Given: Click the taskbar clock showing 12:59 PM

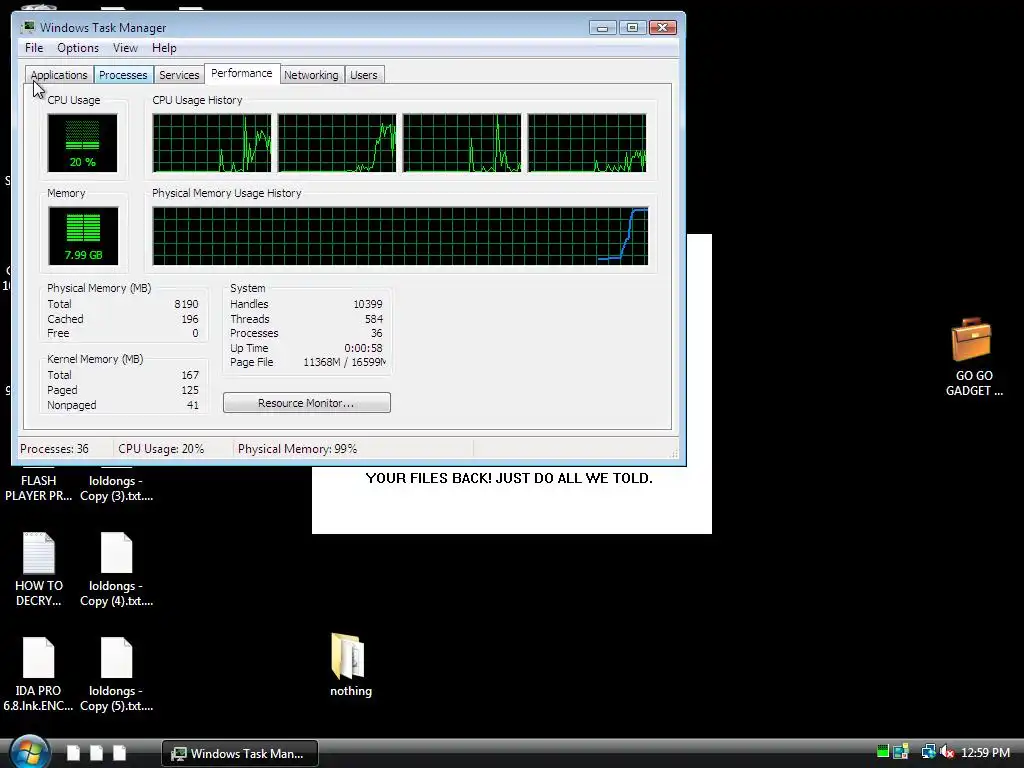Looking at the screenshot, I should 985,752.
